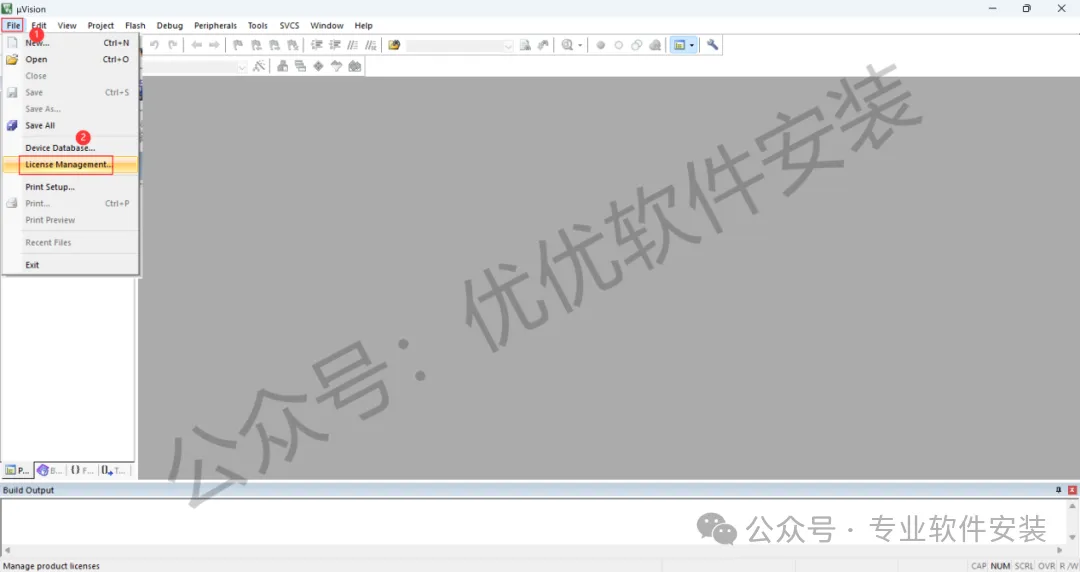Choose Print Setup in File menu

[x=70, y=187]
